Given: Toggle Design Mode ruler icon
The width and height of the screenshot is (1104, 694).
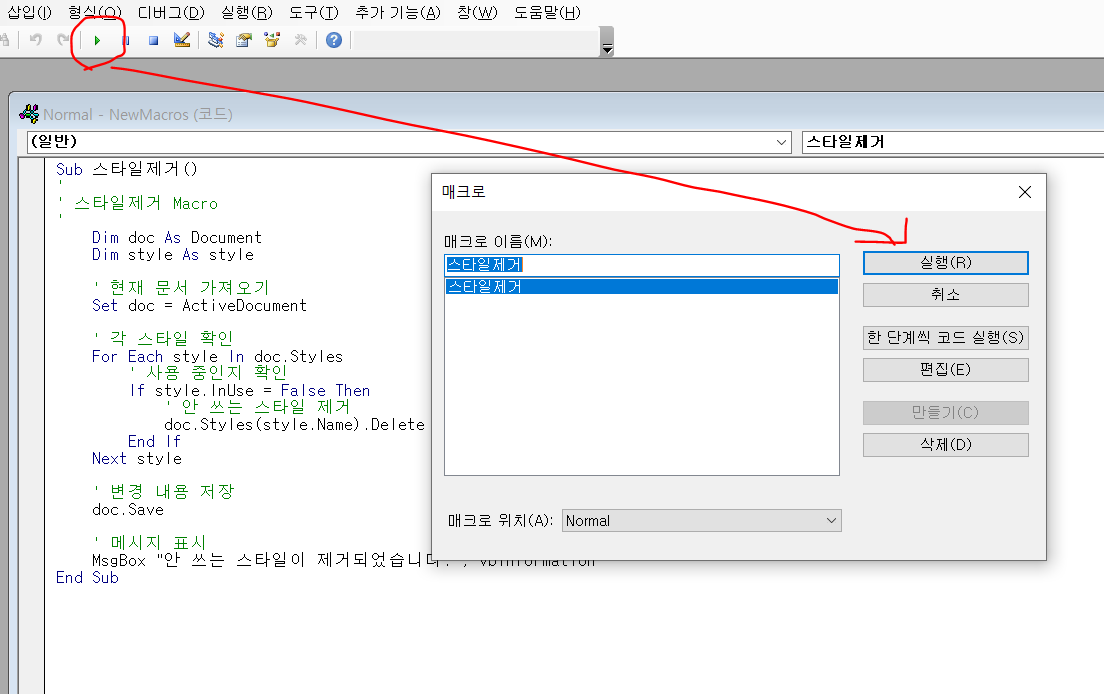Looking at the screenshot, I should [x=182, y=40].
